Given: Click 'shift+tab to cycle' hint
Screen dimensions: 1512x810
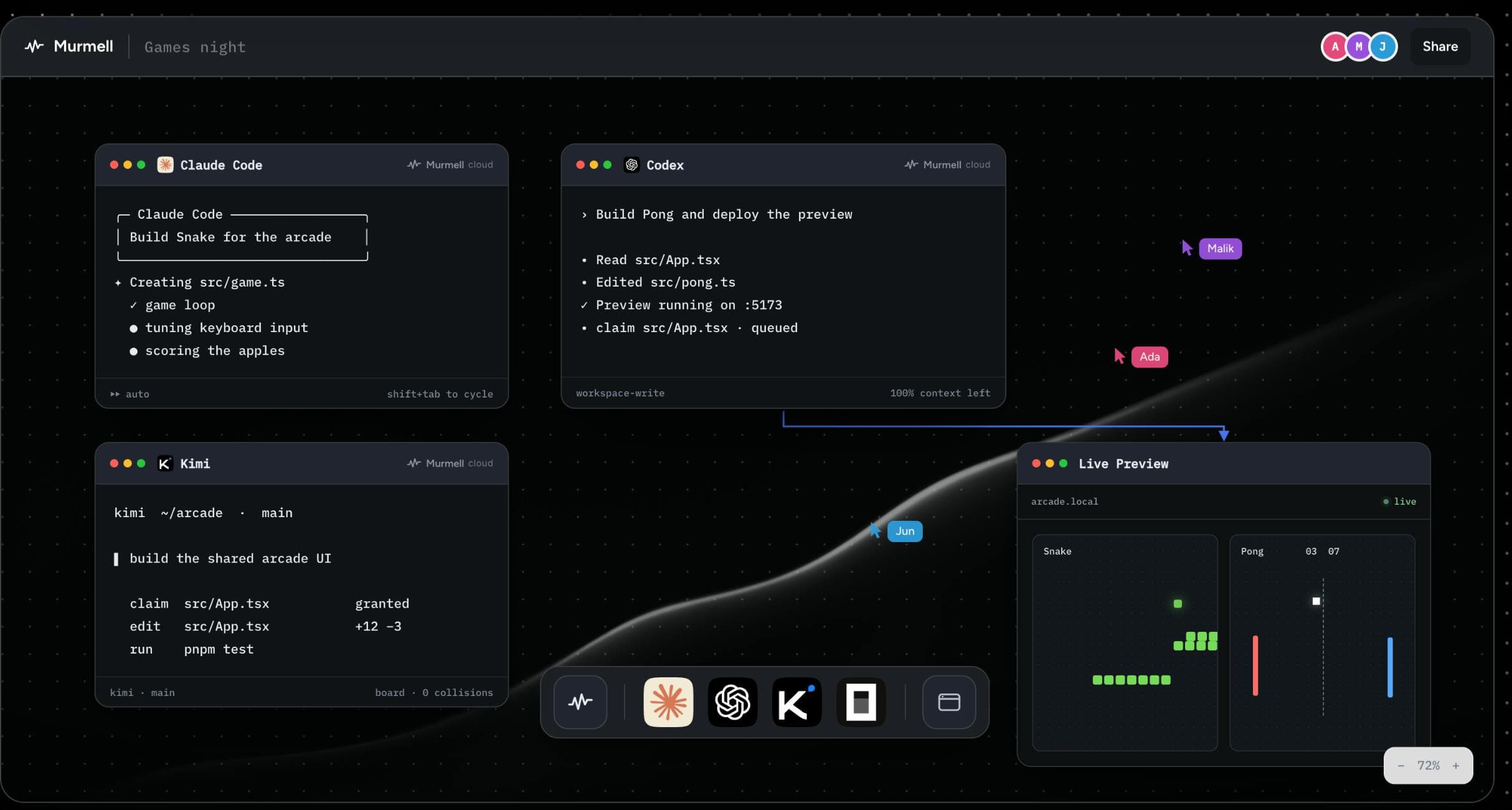Looking at the screenshot, I should pos(440,394).
